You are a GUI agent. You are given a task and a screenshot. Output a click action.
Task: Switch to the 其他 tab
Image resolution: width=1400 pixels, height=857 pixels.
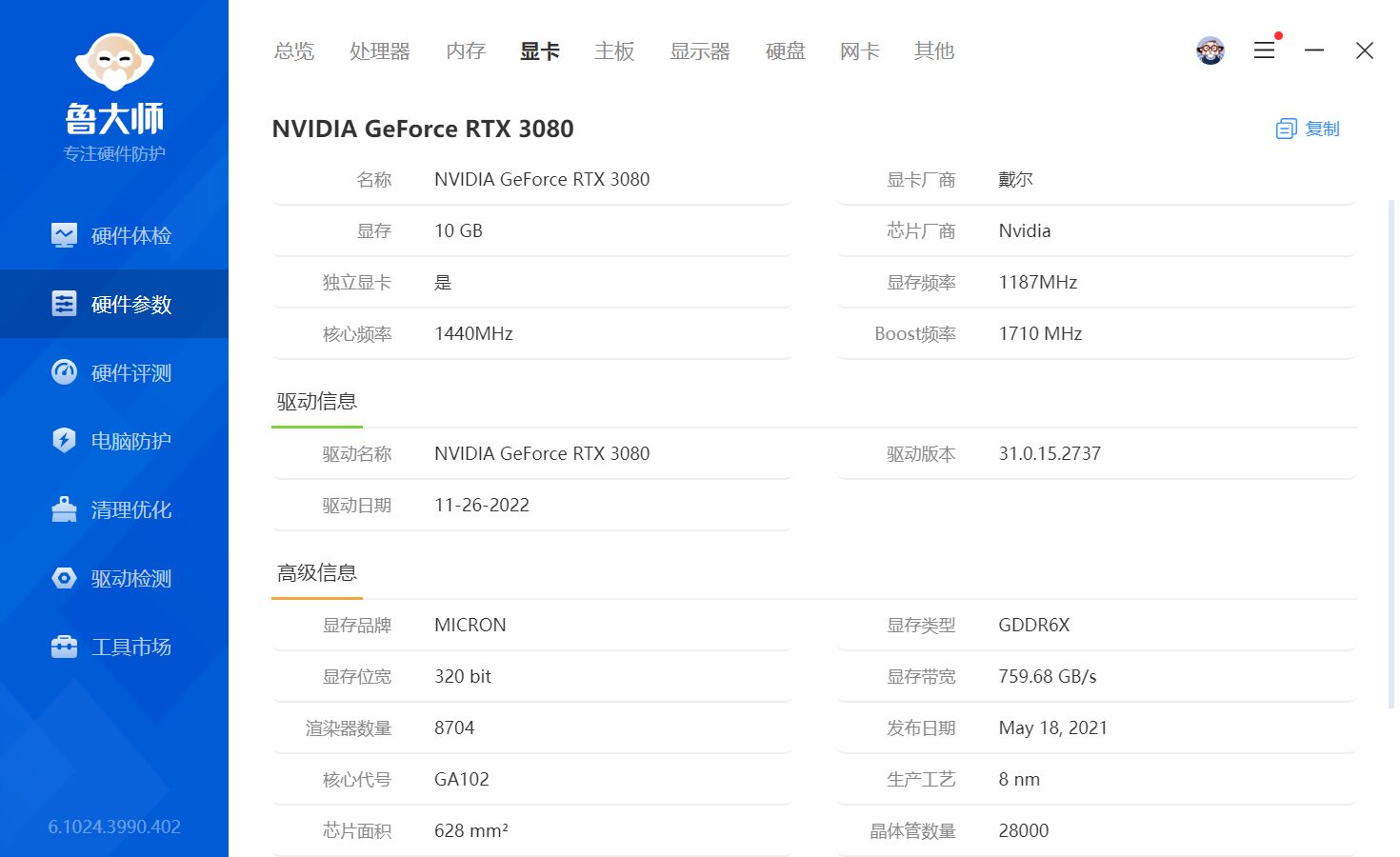(934, 50)
